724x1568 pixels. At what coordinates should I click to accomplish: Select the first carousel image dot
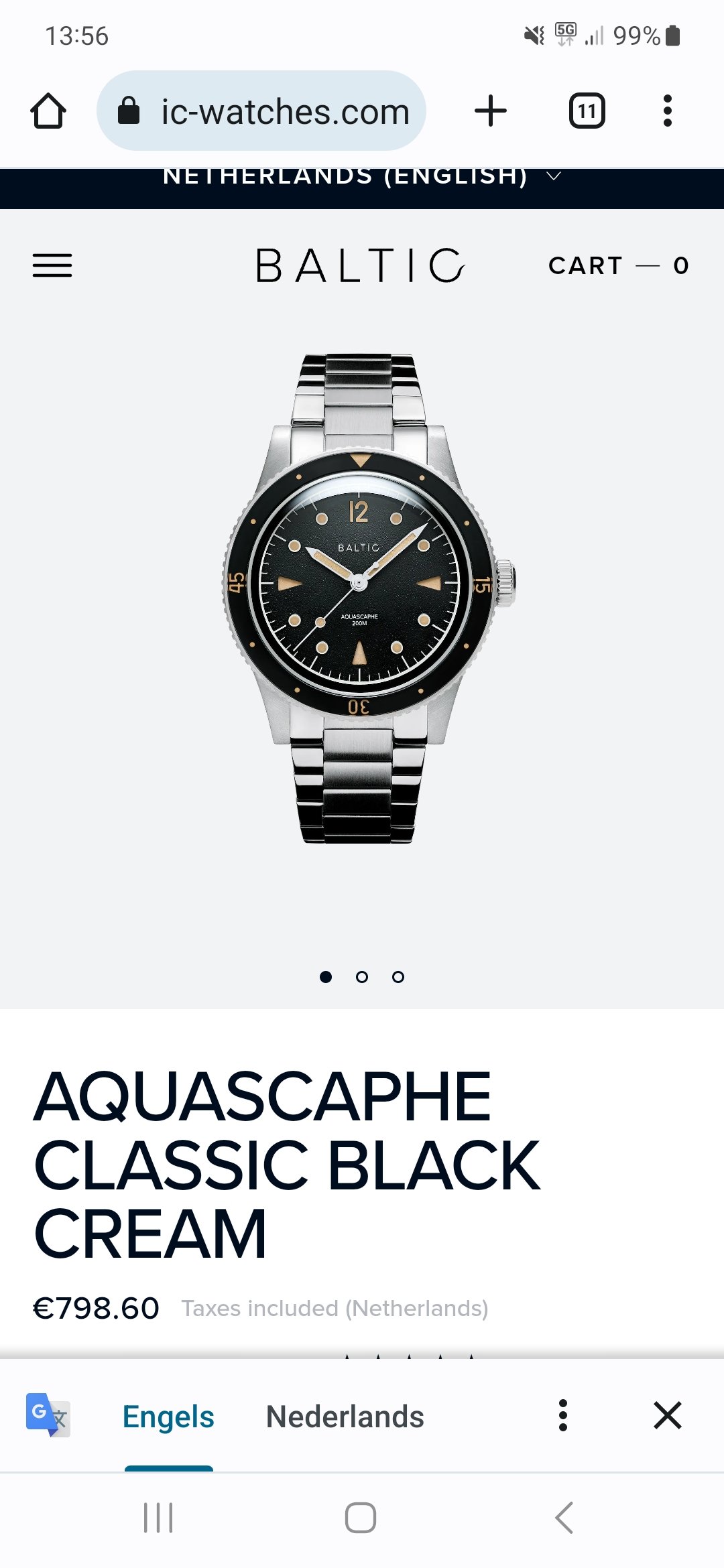pos(326,977)
